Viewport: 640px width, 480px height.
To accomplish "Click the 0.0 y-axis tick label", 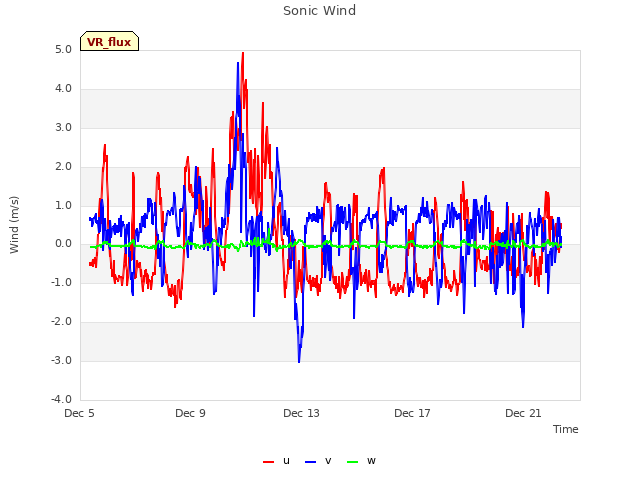I will [63, 244].
